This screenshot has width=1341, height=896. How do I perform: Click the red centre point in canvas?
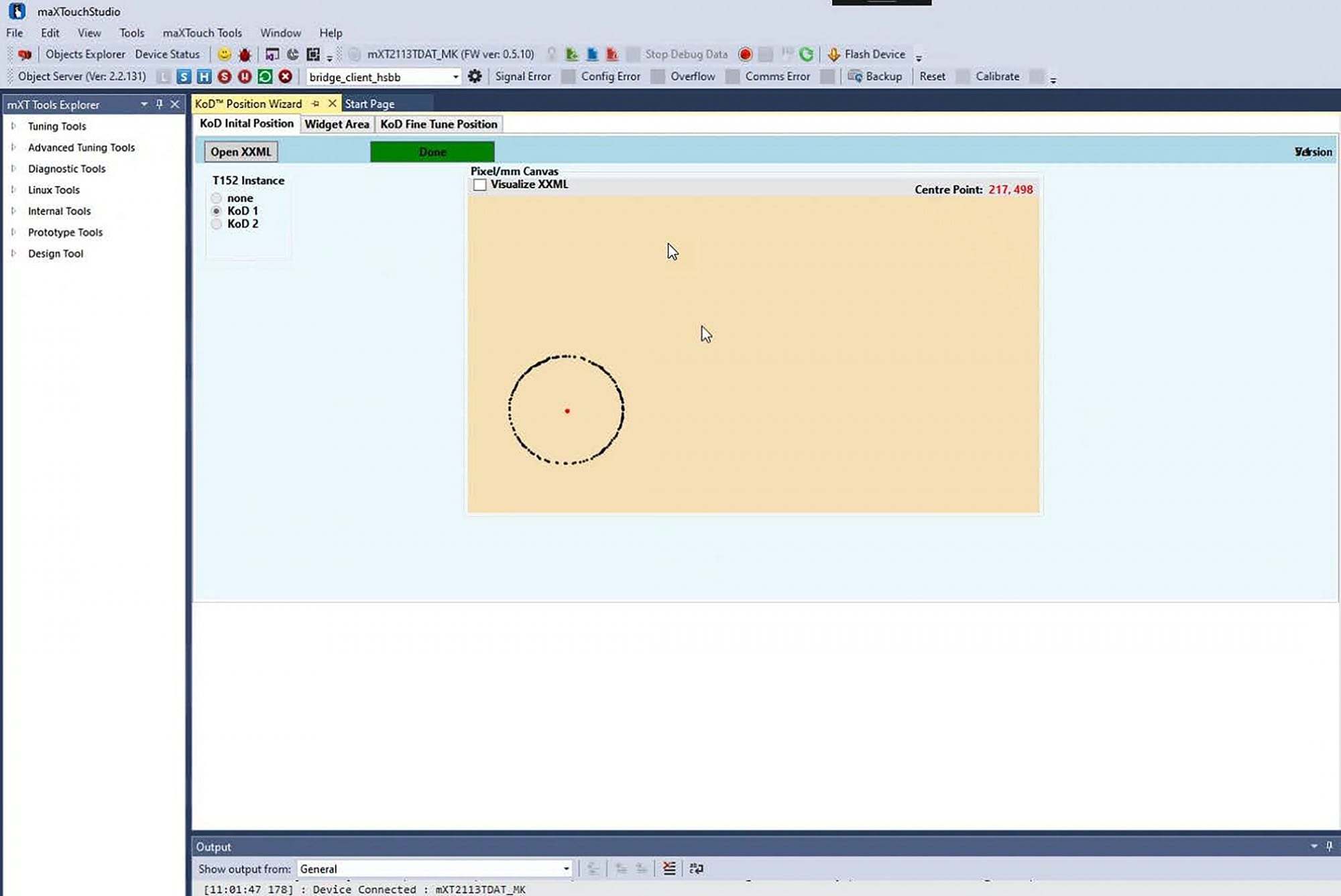click(567, 411)
